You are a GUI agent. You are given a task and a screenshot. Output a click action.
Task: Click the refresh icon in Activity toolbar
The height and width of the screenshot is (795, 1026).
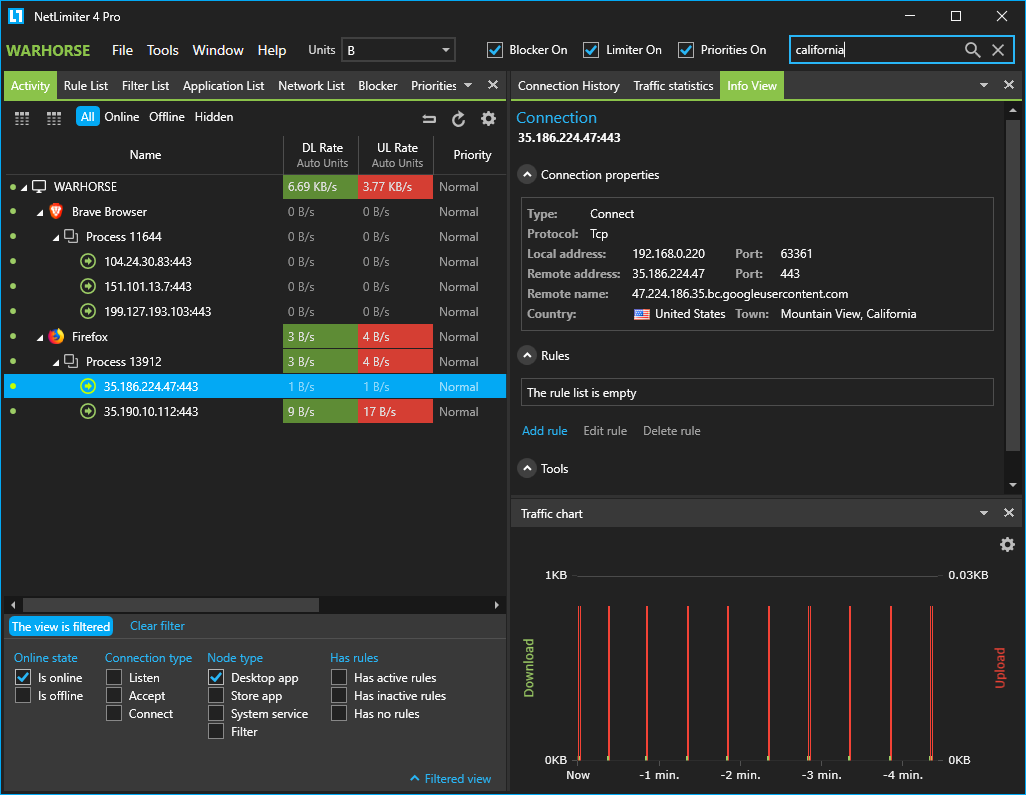[x=459, y=119]
